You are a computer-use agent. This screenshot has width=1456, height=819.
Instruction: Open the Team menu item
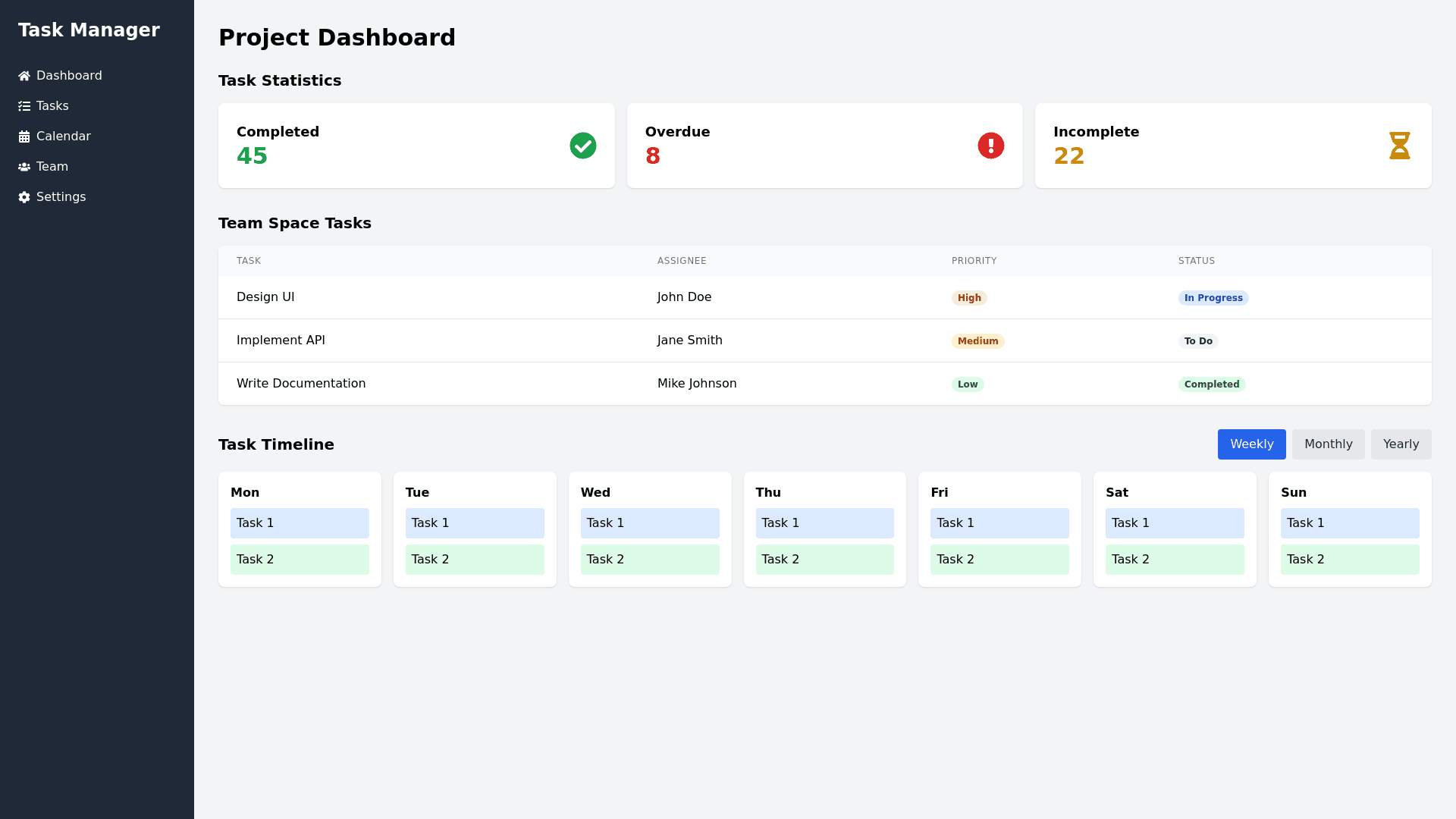point(52,167)
